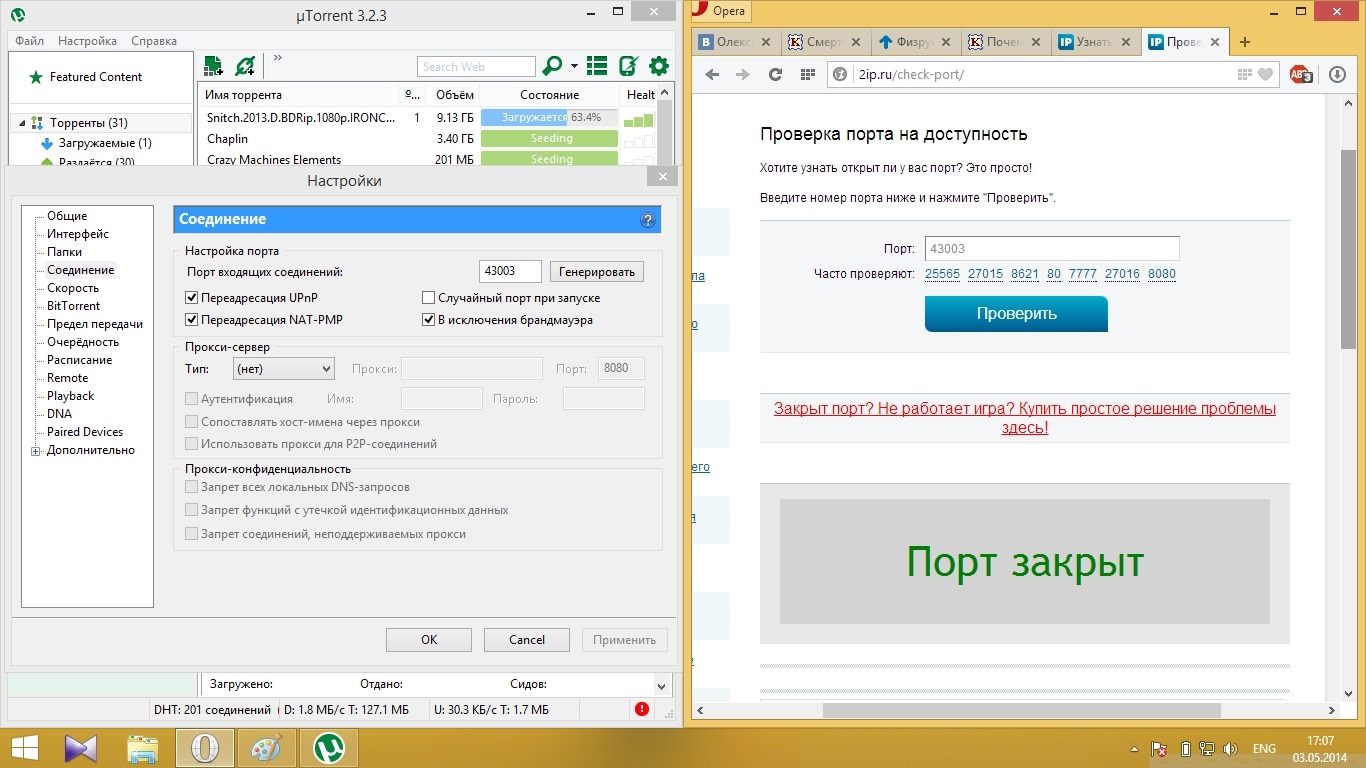Open proxy Тип dropdown
This screenshot has width=1366, height=768.
click(x=283, y=369)
